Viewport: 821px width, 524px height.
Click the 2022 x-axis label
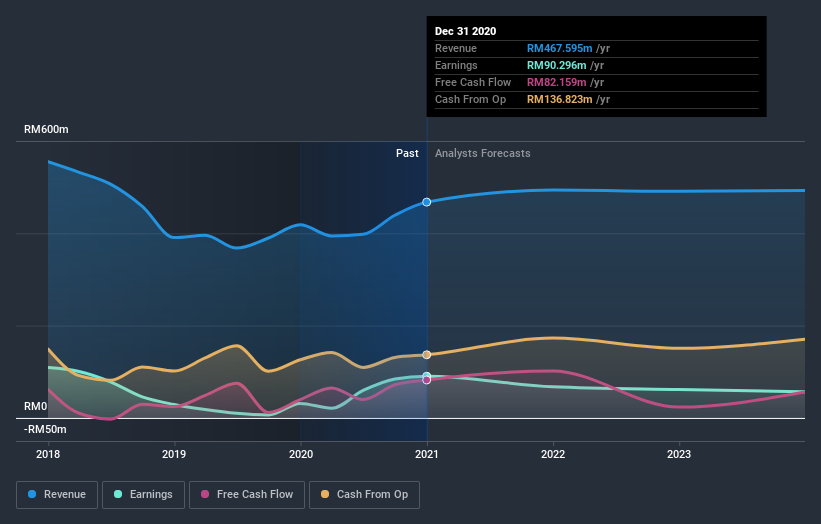pyautogui.click(x=553, y=454)
